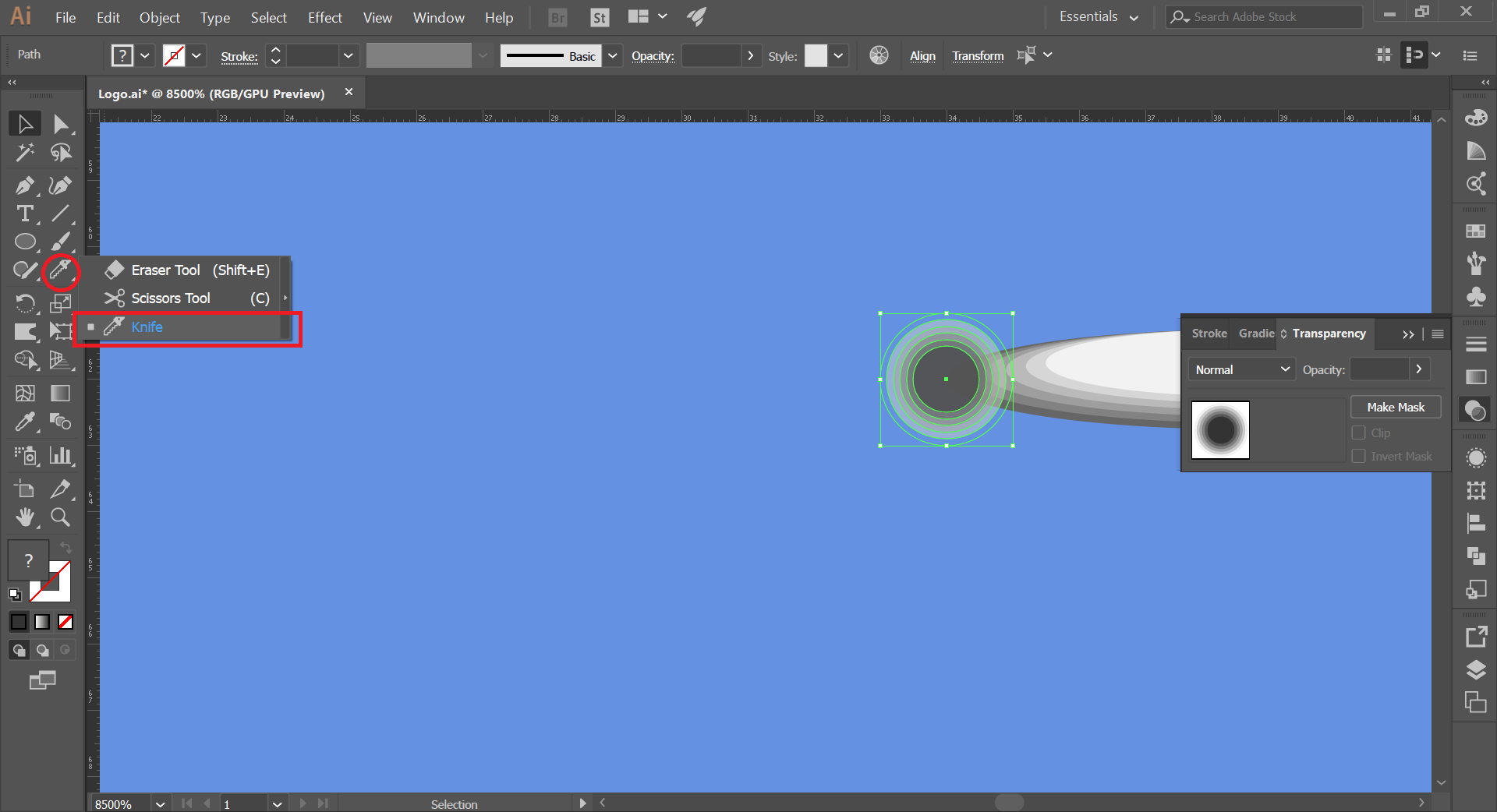The height and width of the screenshot is (812, 1497).
Task: Open the Symbols panel club icon
Action: [x=1476, y=297]
